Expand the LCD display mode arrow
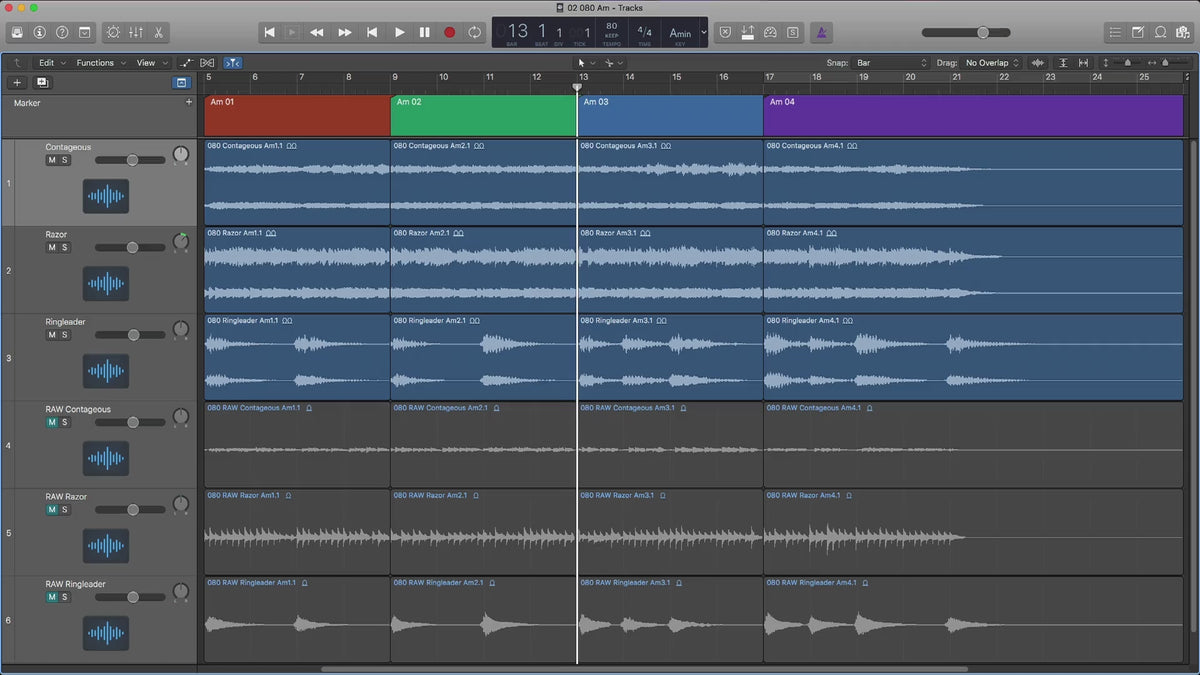The height and width of the screenshot is (675, 1200). (x=704, y=32)
